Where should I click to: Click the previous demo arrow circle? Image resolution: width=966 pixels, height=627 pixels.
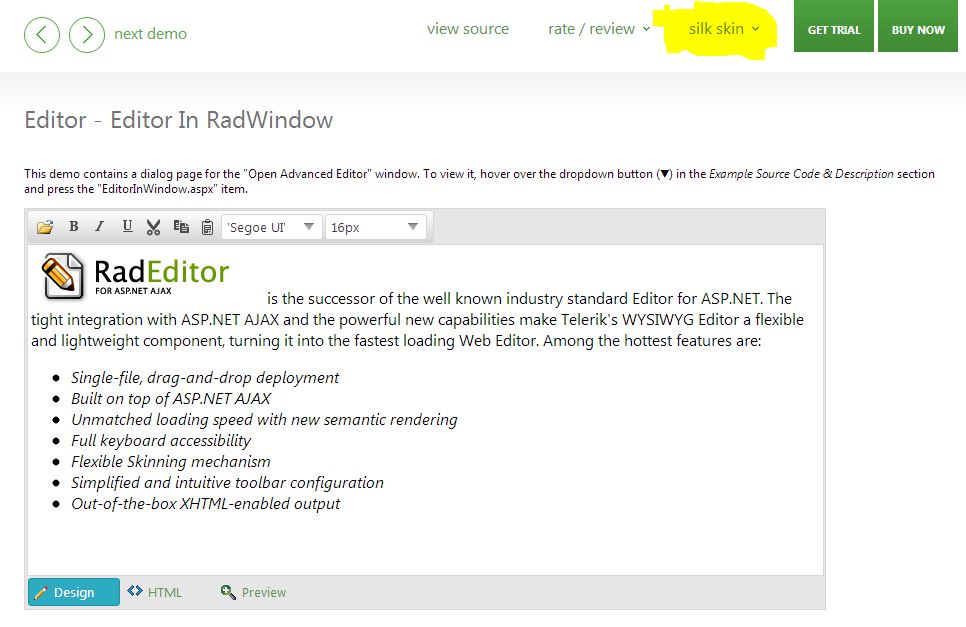click(x=42, y=34)
